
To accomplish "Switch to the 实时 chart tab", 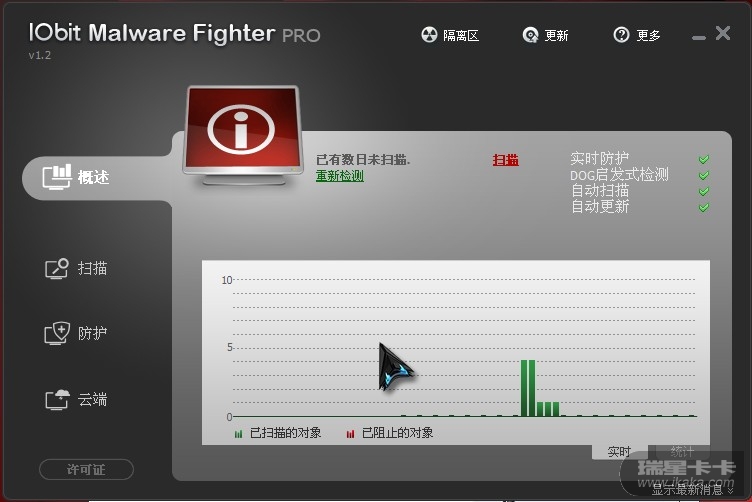I will click(619, 452).
